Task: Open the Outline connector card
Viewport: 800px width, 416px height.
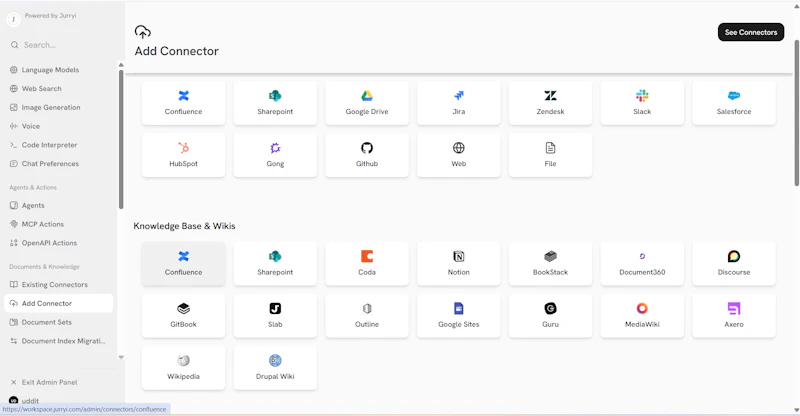Action: (x=367, y=315)
